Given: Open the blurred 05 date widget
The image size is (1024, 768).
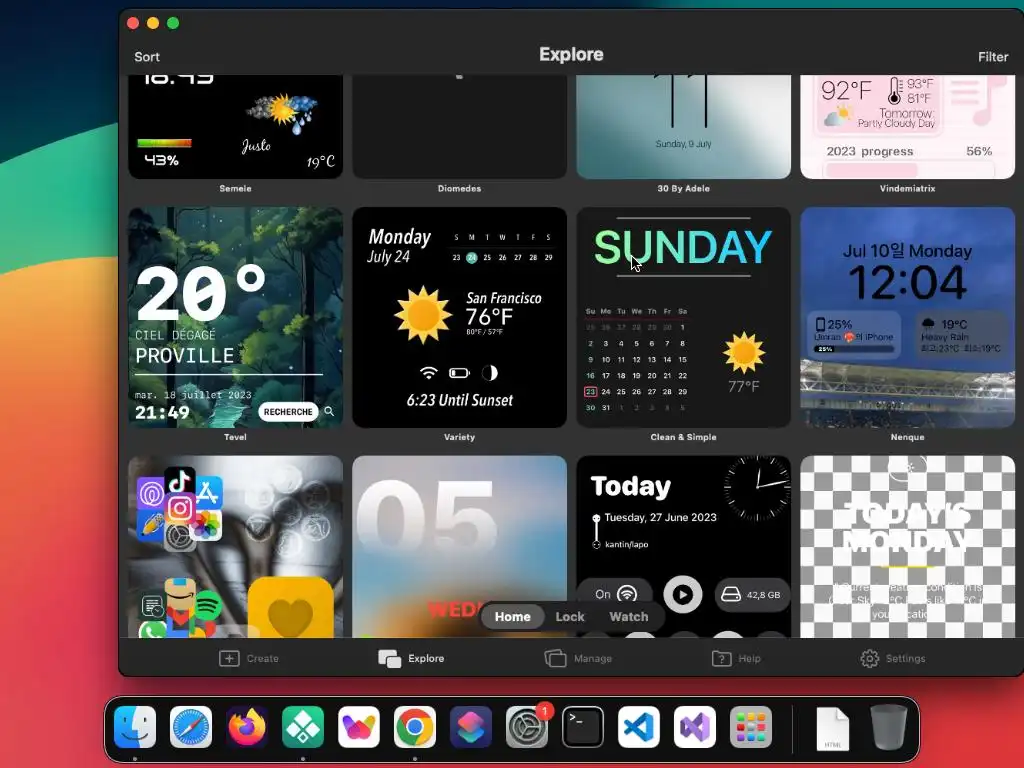Looking at the screenshot, I should click(460, 547).
